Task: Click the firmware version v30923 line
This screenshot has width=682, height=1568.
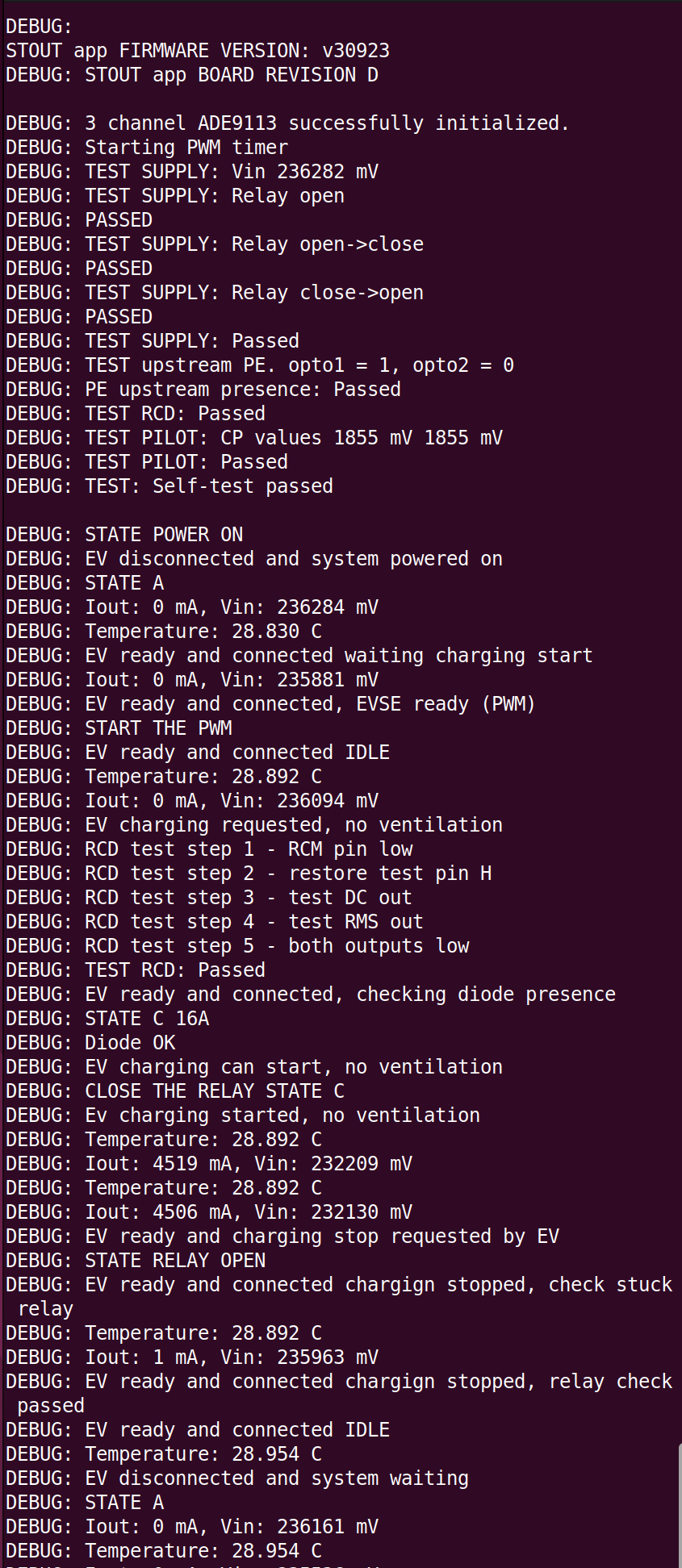Action: 197,51
